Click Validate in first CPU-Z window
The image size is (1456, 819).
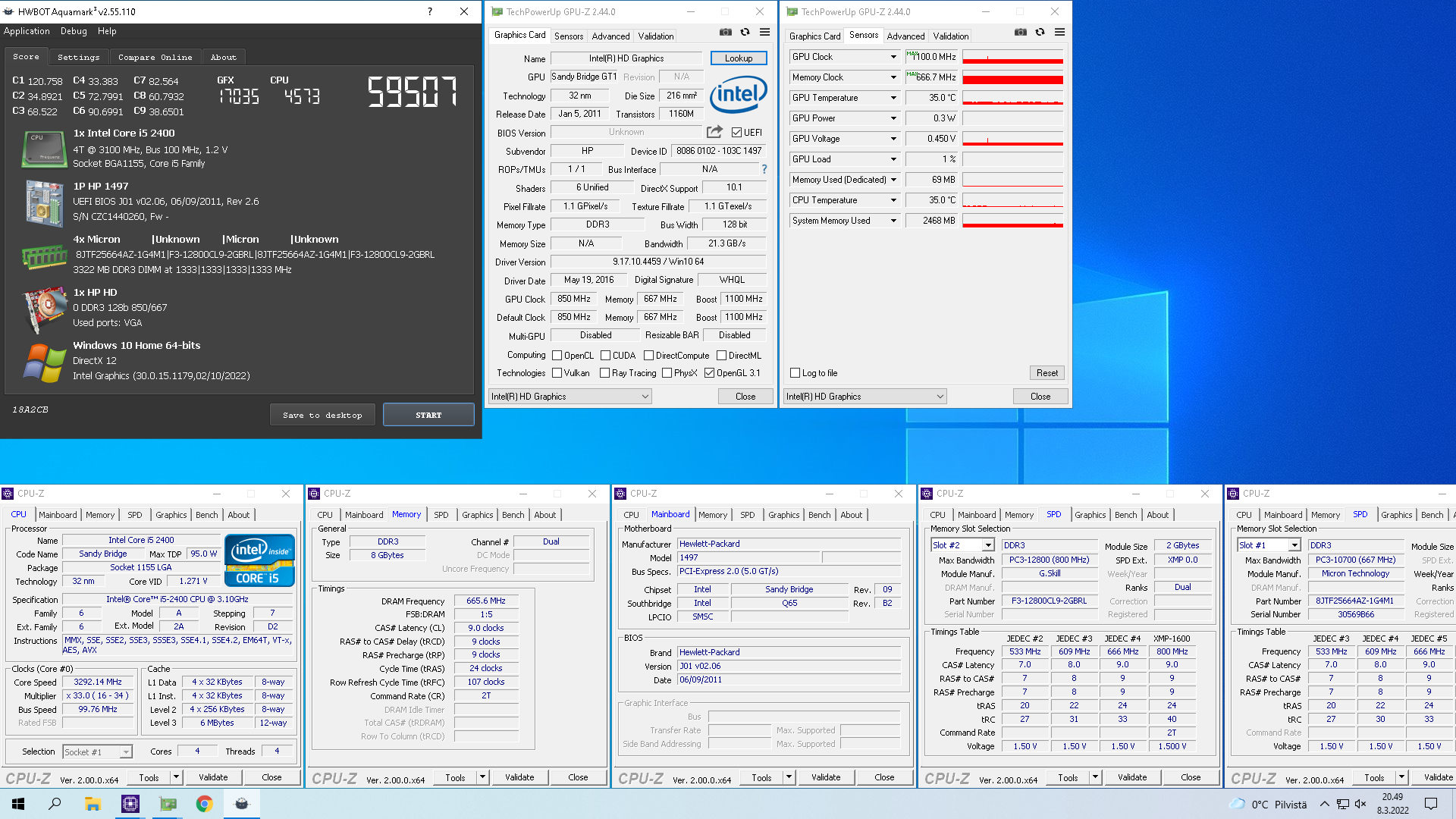coord(213,777)
